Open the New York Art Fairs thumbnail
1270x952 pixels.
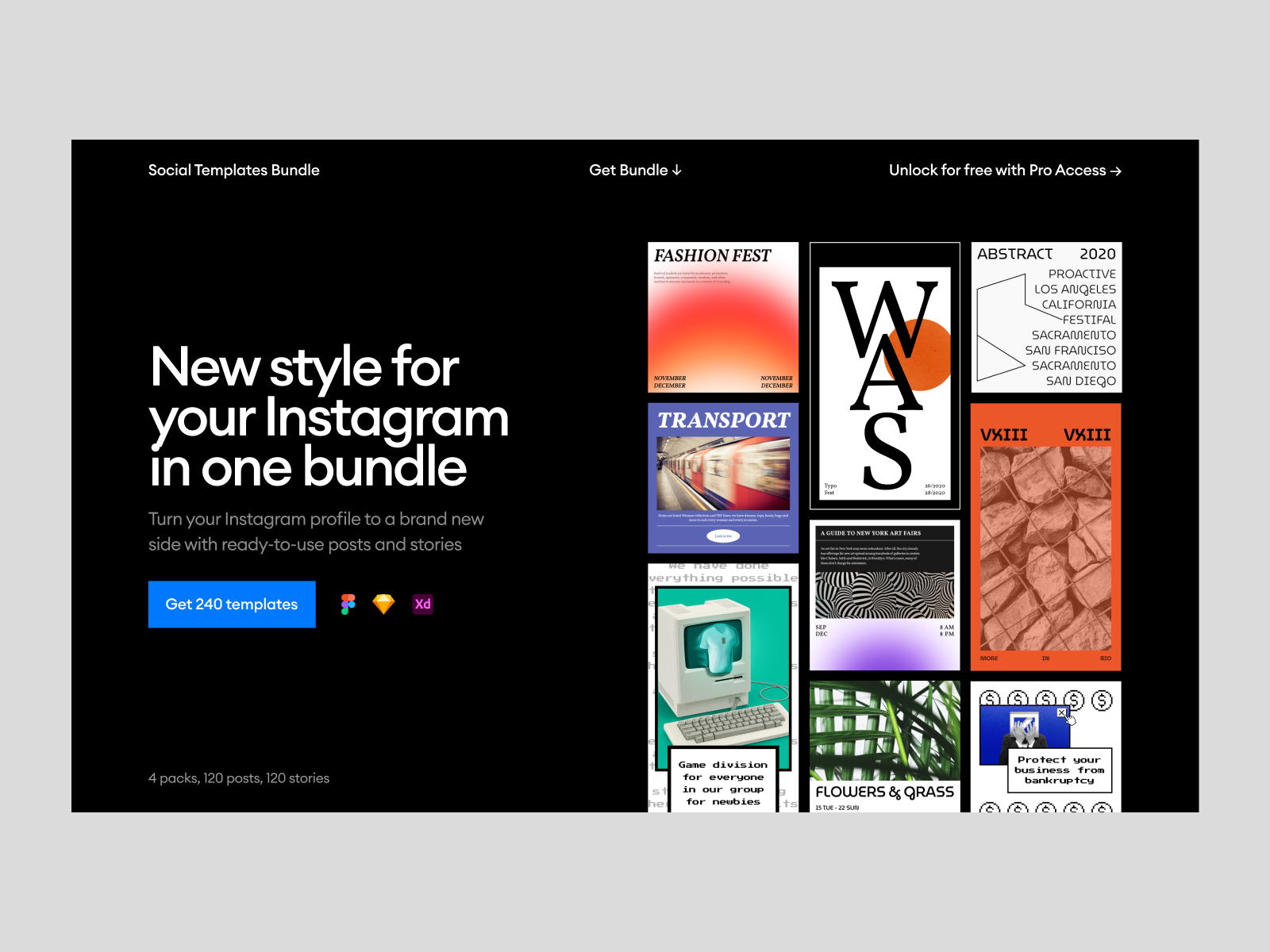[885, 595]
